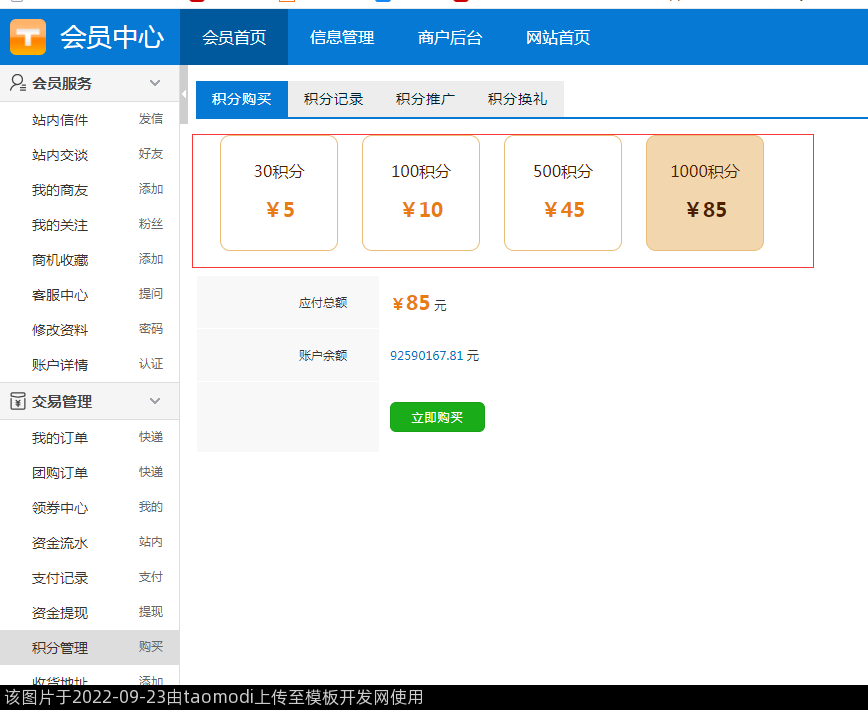The image size is (868, 710).
Task: Open 我的订单 in the sidebar
Action: [60, 438]
